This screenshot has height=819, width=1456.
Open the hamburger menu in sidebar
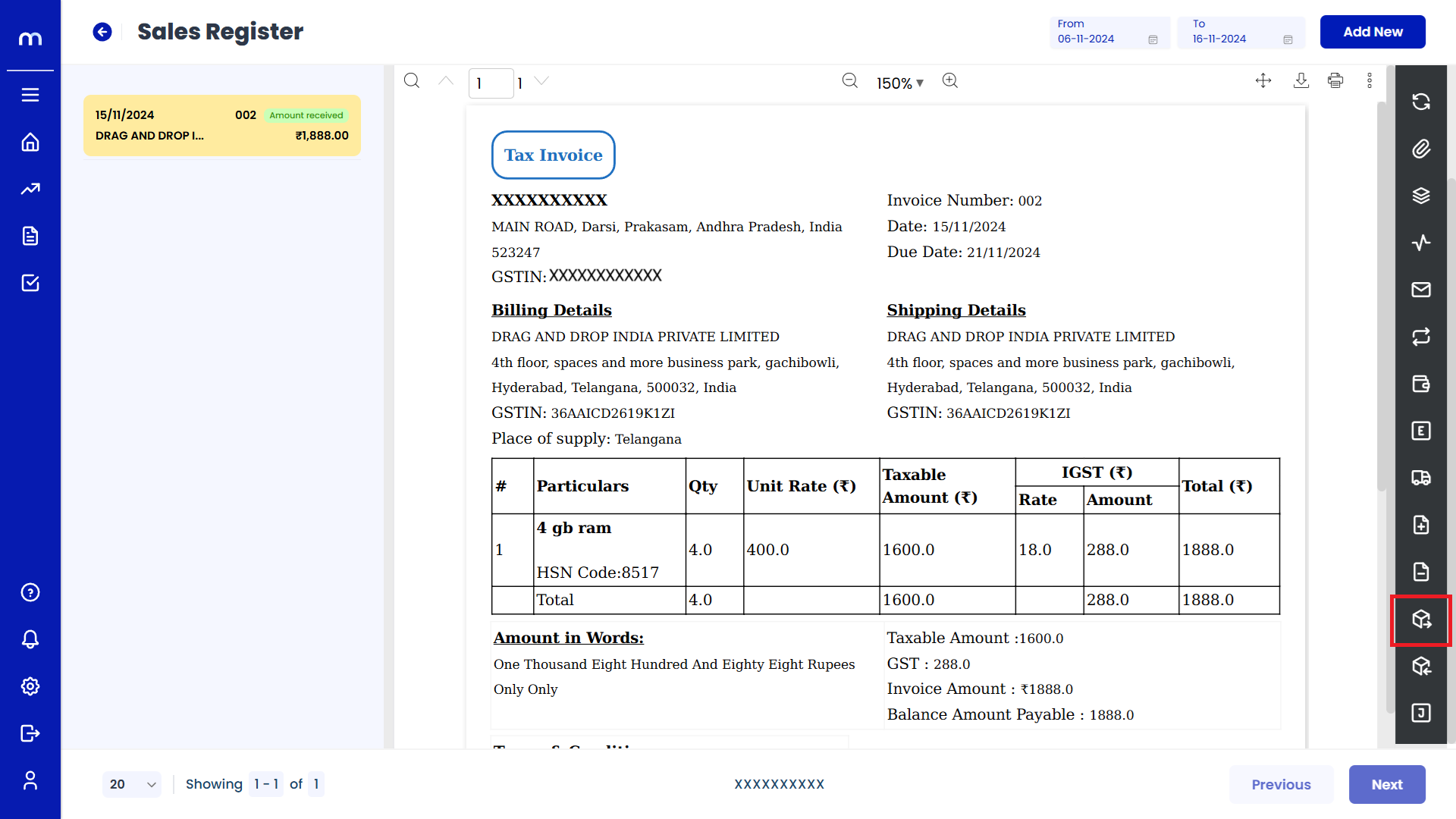pos(30,96)
